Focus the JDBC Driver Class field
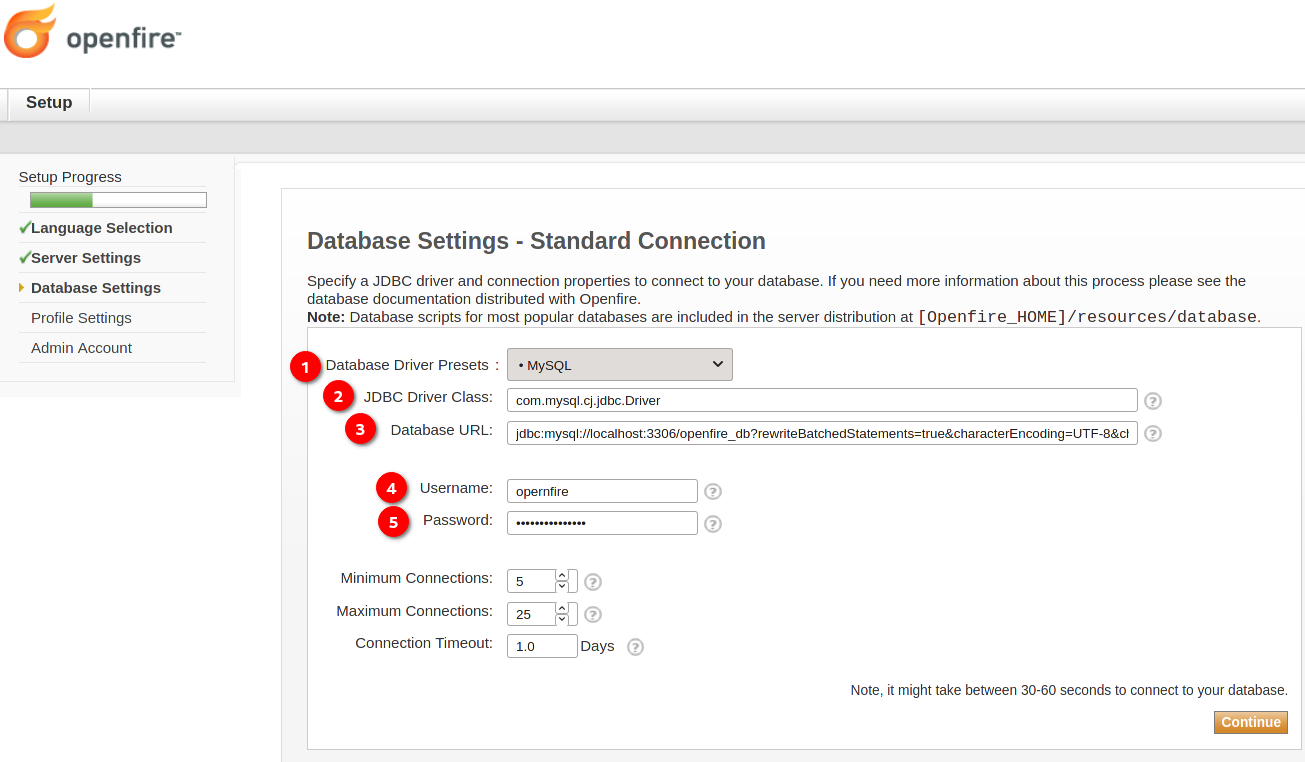Viewport: 1305px width, 762px height. point(822,400)
